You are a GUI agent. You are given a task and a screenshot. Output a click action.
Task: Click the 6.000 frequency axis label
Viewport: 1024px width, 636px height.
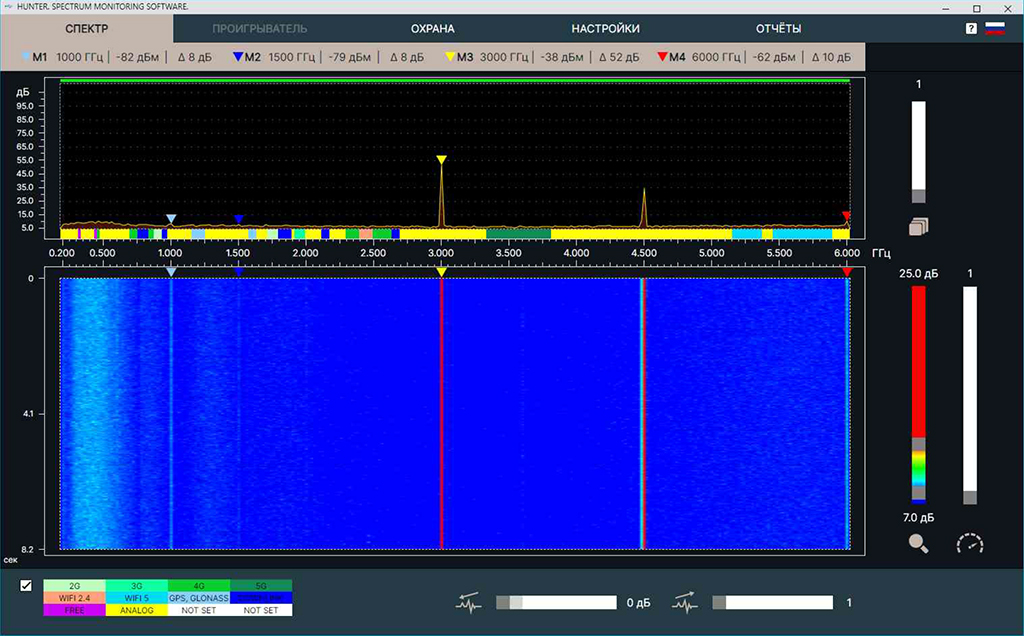[847, 253]
